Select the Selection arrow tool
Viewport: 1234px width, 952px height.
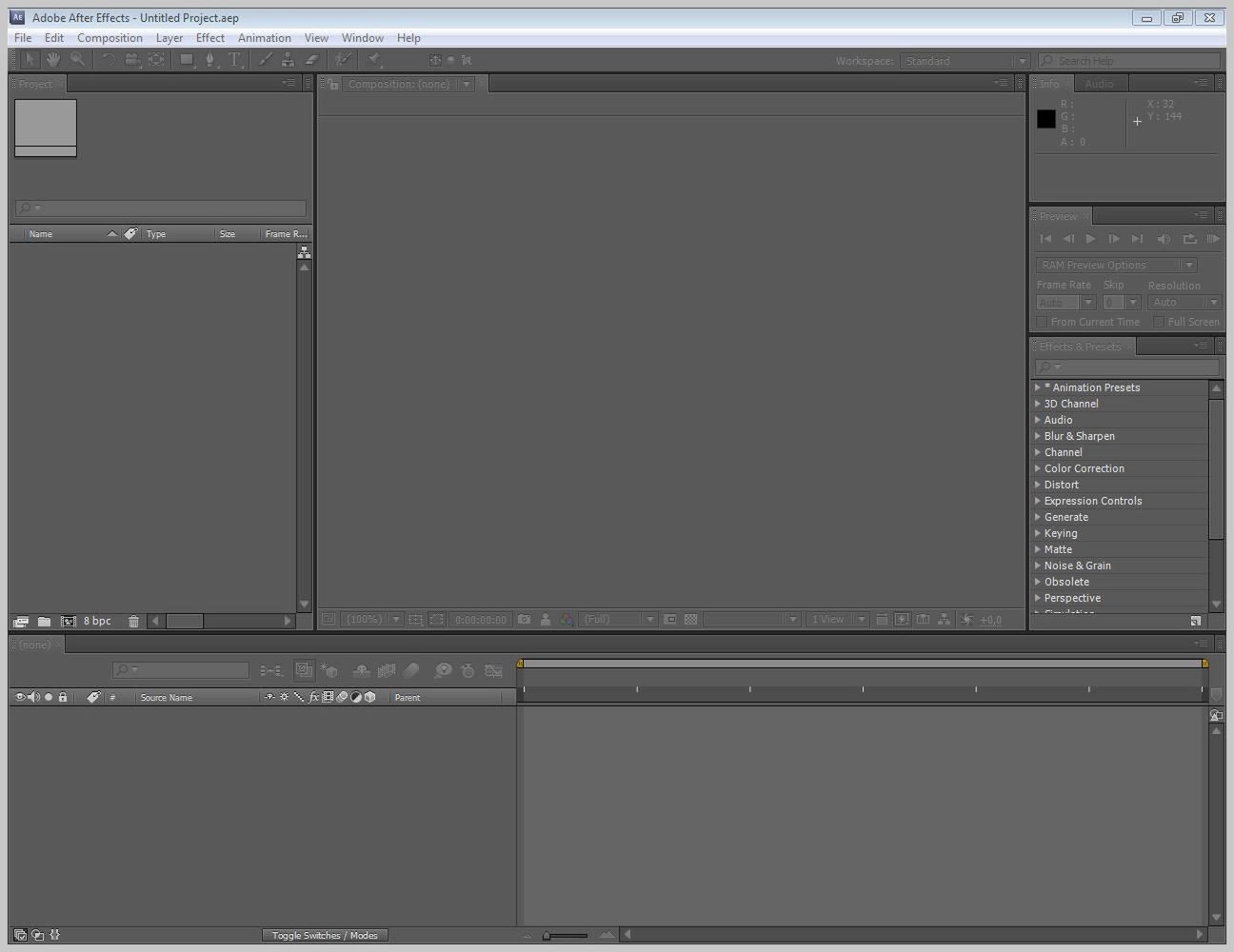pos(30,60)
